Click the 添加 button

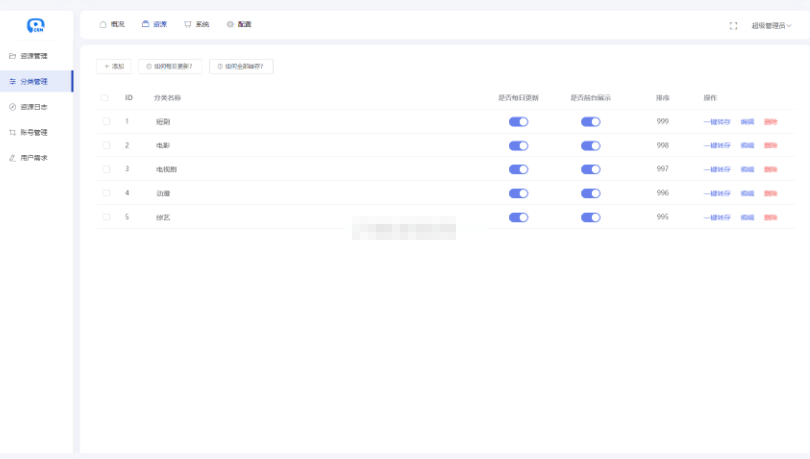click(x=113, y=67)
